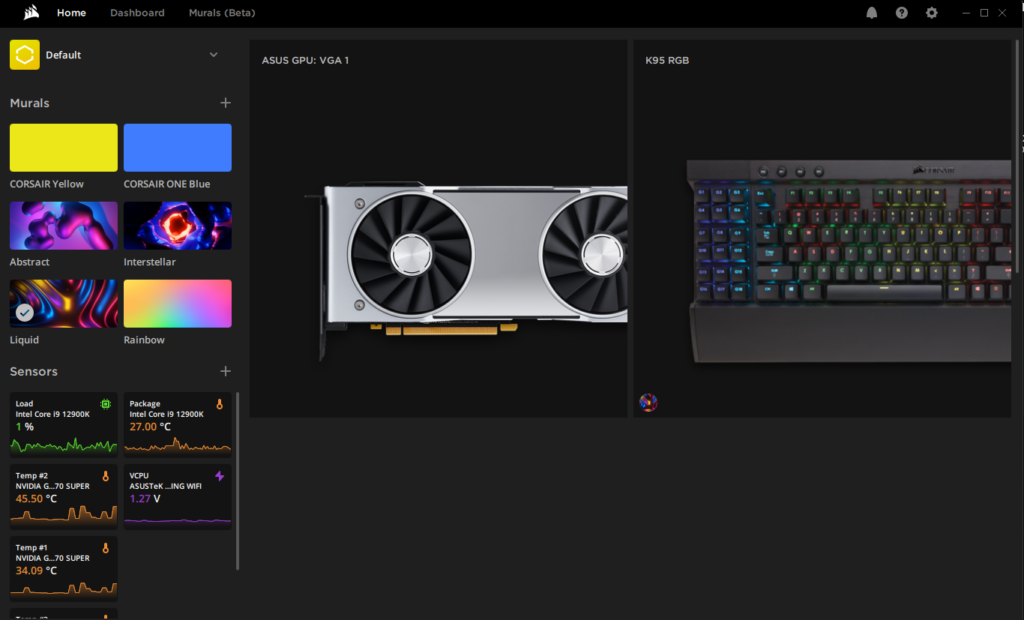This screenshot has width=1024, height=620.
Task: Click the CORSAIR ONE Blue label
Action: click(x=167, y=184)
